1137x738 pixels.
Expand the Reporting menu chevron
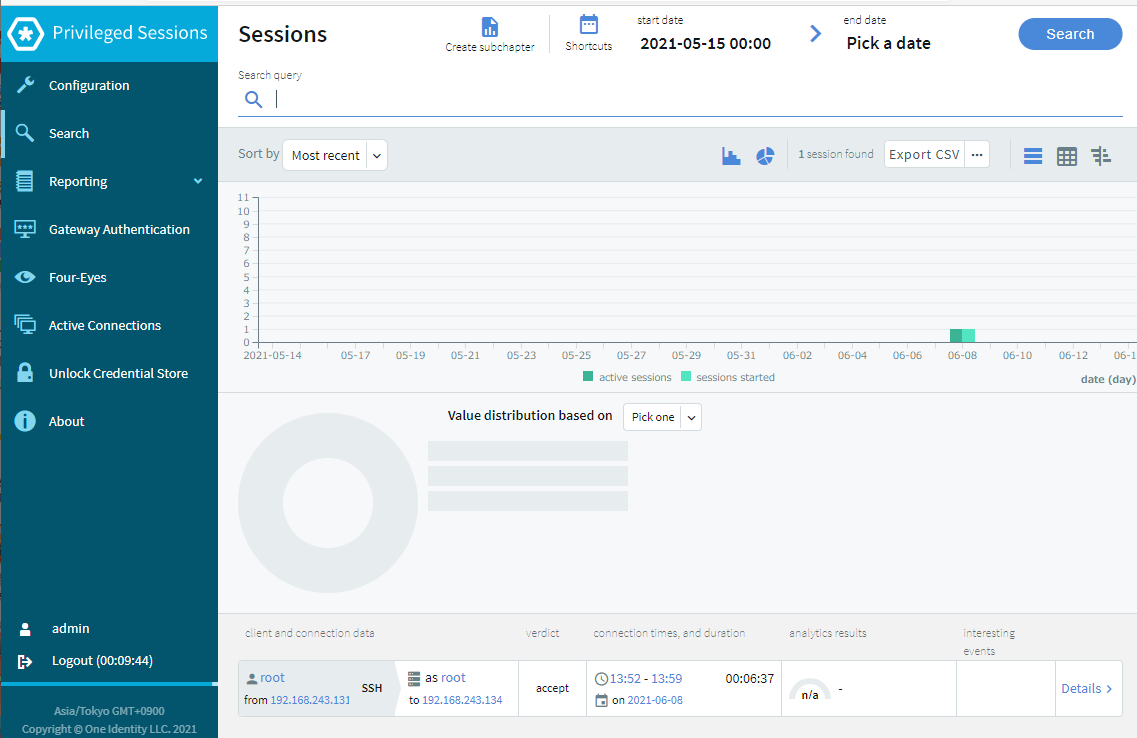(x=198, y=181)
